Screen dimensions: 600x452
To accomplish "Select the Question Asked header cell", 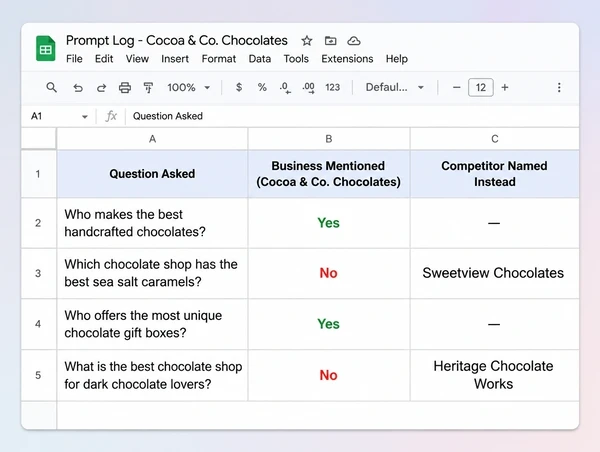I will point(152,174).
